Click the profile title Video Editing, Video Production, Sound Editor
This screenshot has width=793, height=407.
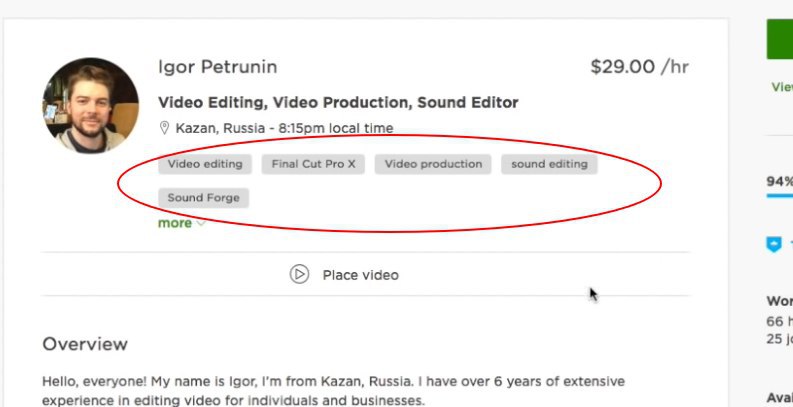pos(338,103)
